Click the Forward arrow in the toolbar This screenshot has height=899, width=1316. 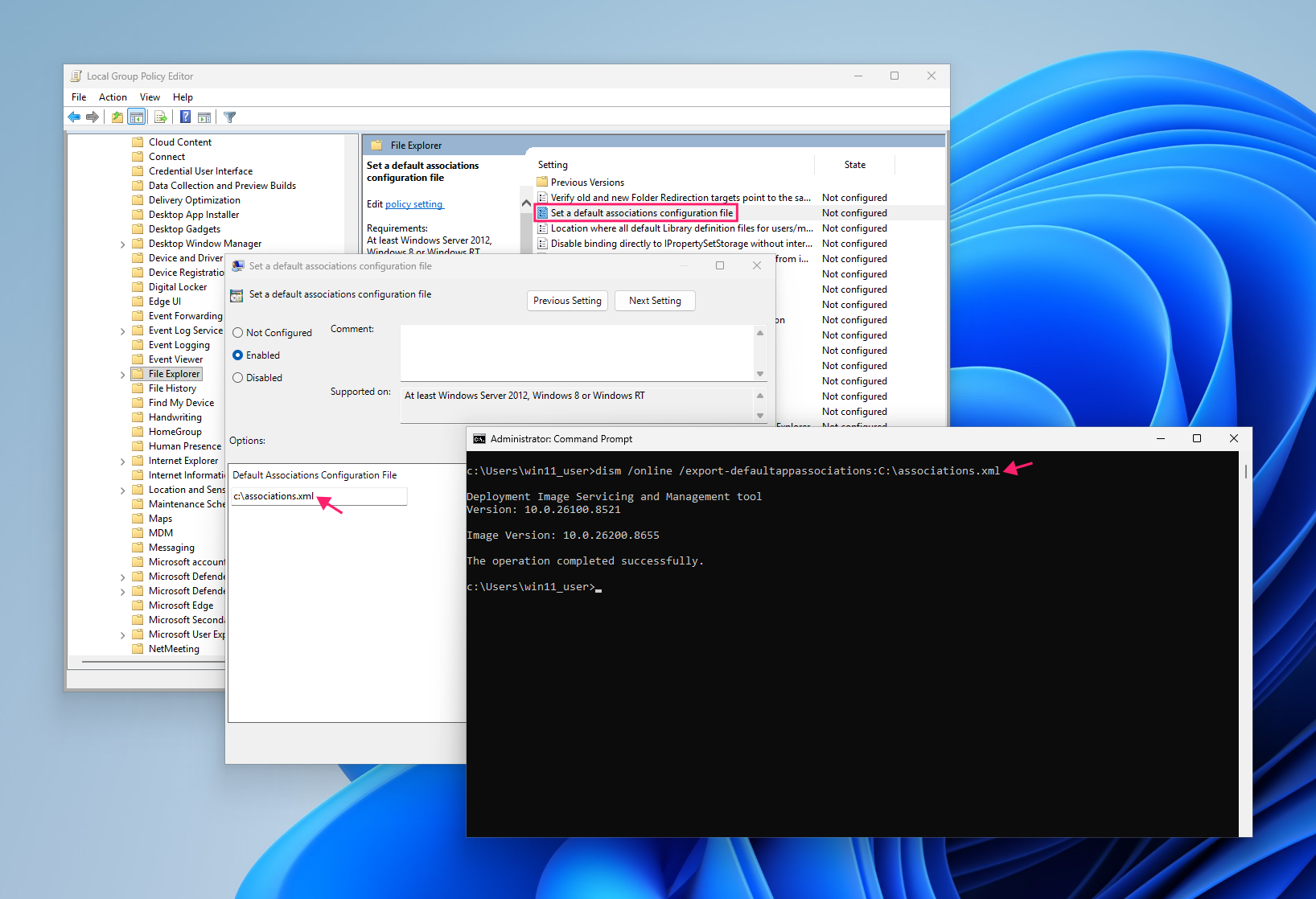93,117
